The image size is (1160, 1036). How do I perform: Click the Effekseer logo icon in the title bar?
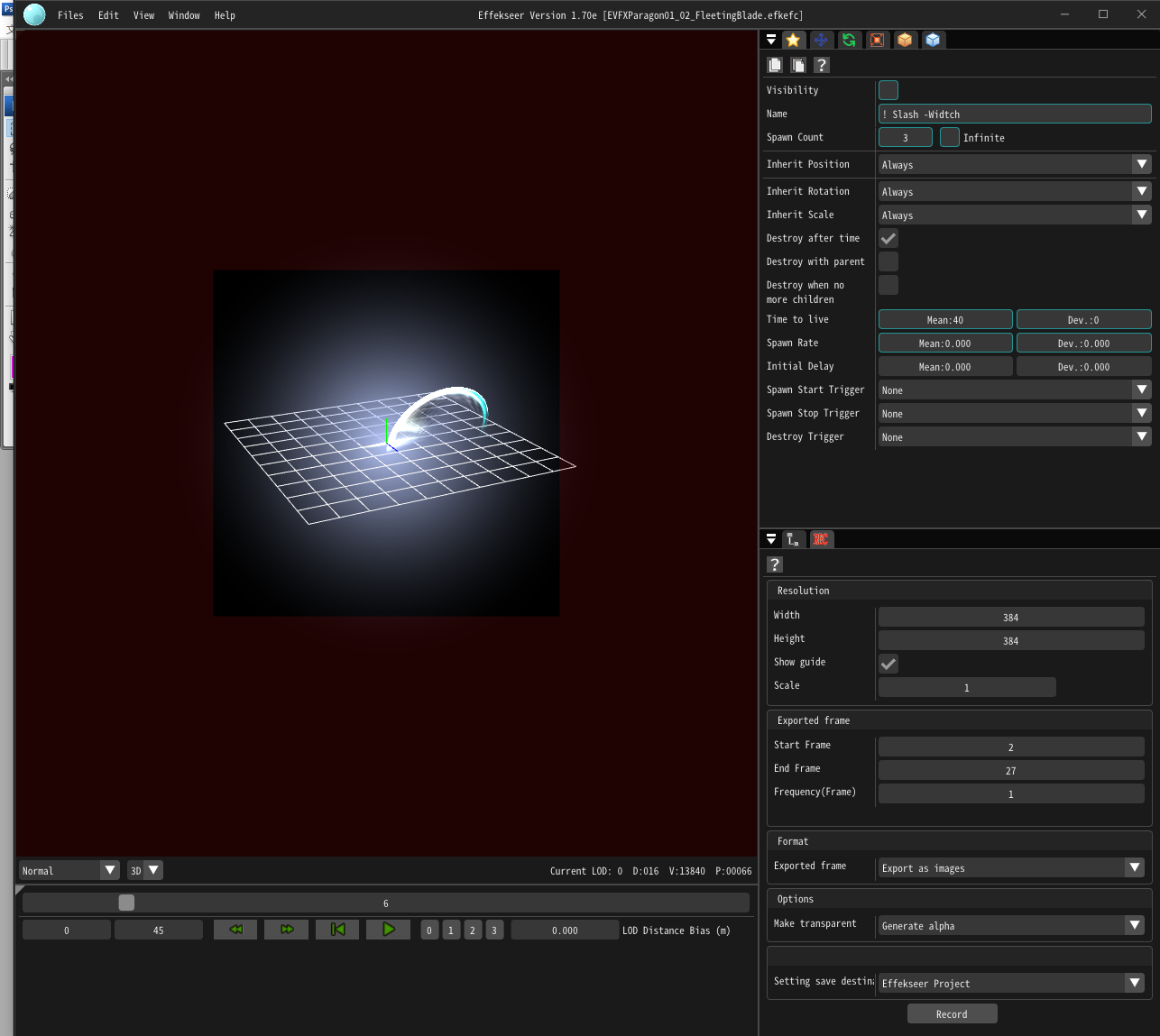[34, 15]
